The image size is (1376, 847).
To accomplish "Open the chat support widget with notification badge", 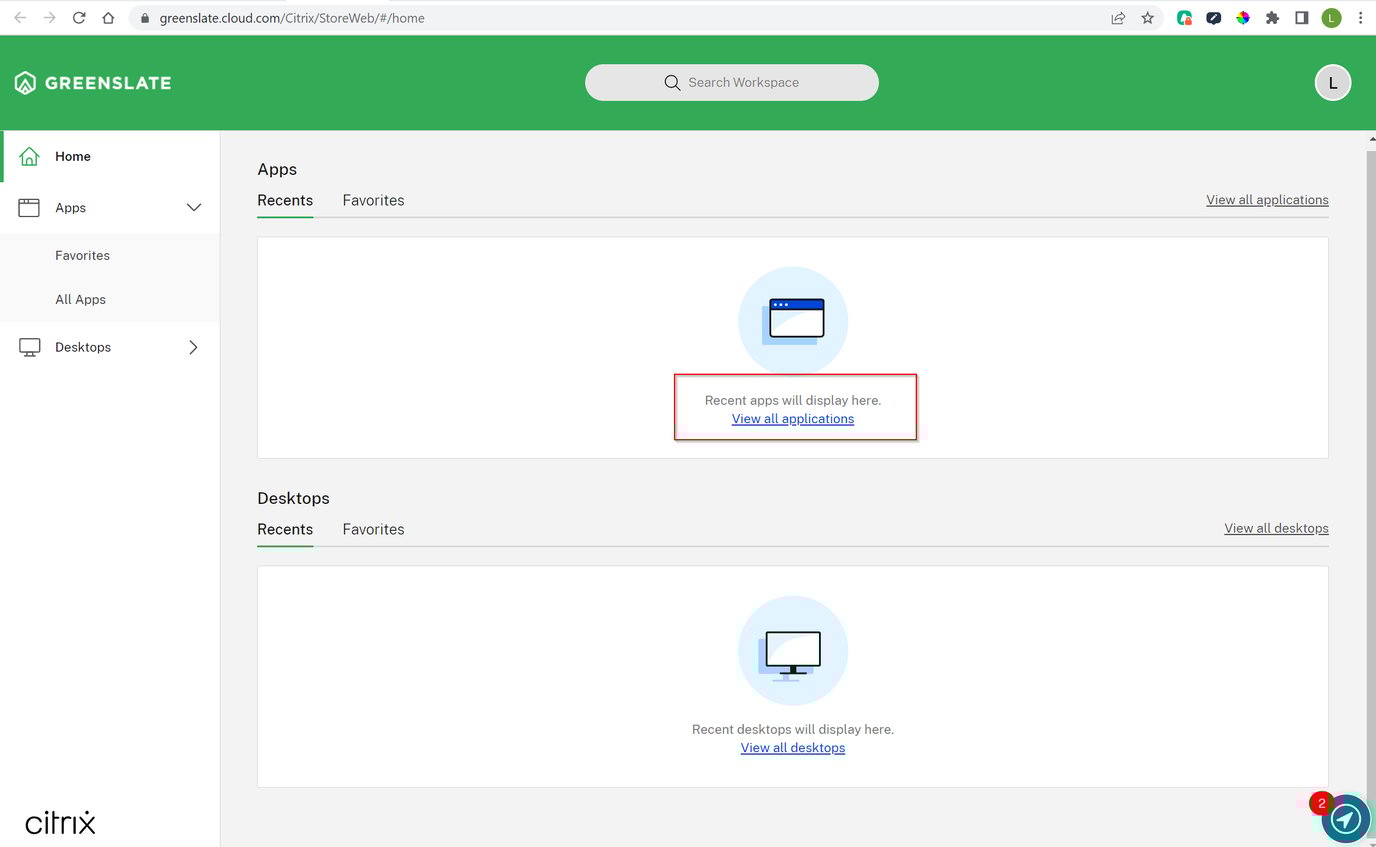I will (1345, 818).
